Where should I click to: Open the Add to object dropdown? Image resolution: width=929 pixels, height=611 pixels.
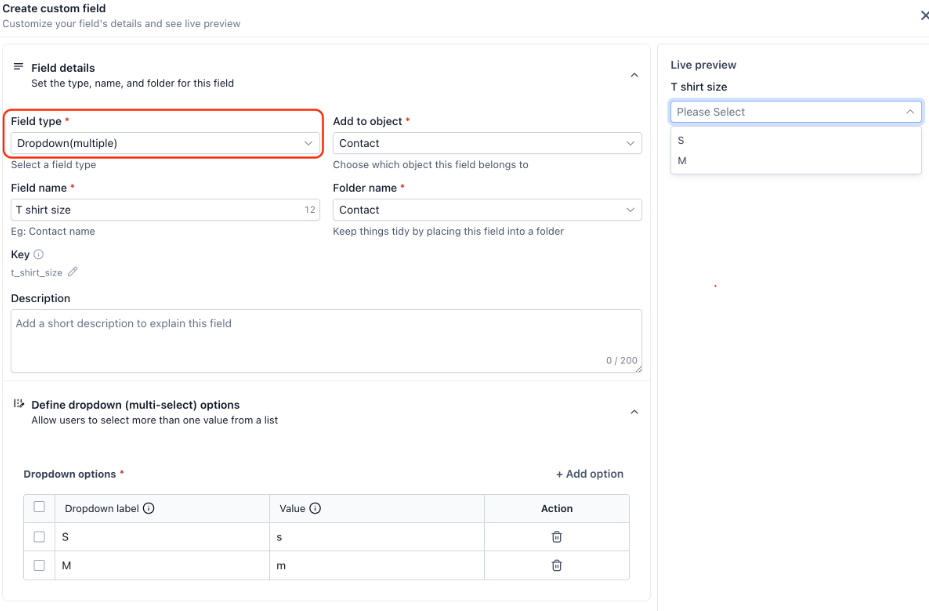(x=487, y=143)
